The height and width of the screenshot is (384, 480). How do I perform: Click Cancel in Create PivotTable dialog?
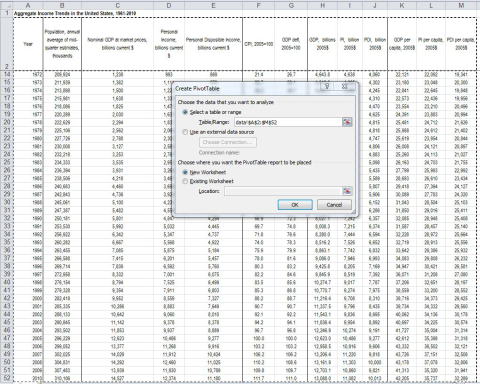point(334,205)
